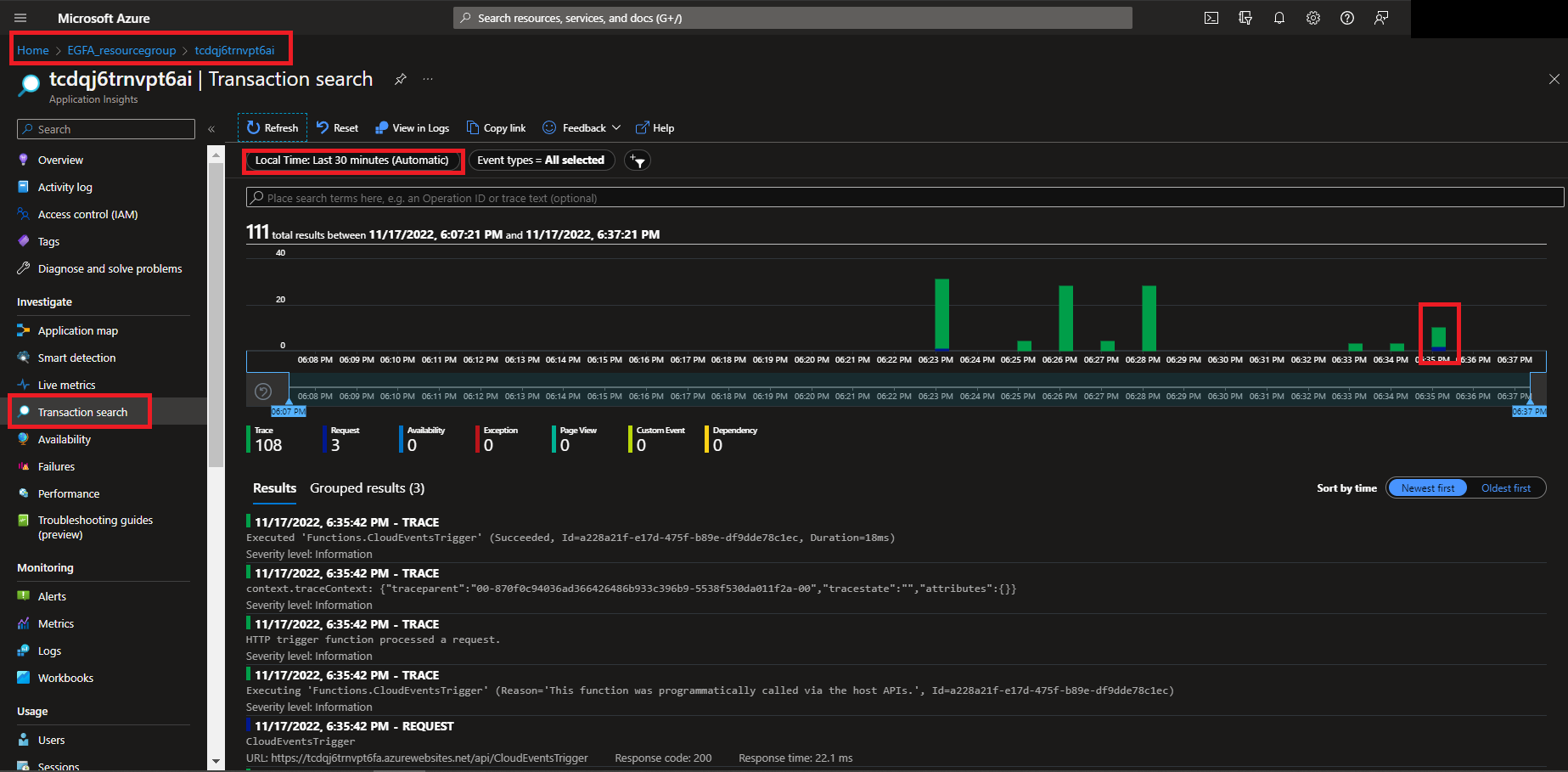This screenshot has width=1568, height=772.
Task: Focus the left menu Search box
Action: pos(106,129)
